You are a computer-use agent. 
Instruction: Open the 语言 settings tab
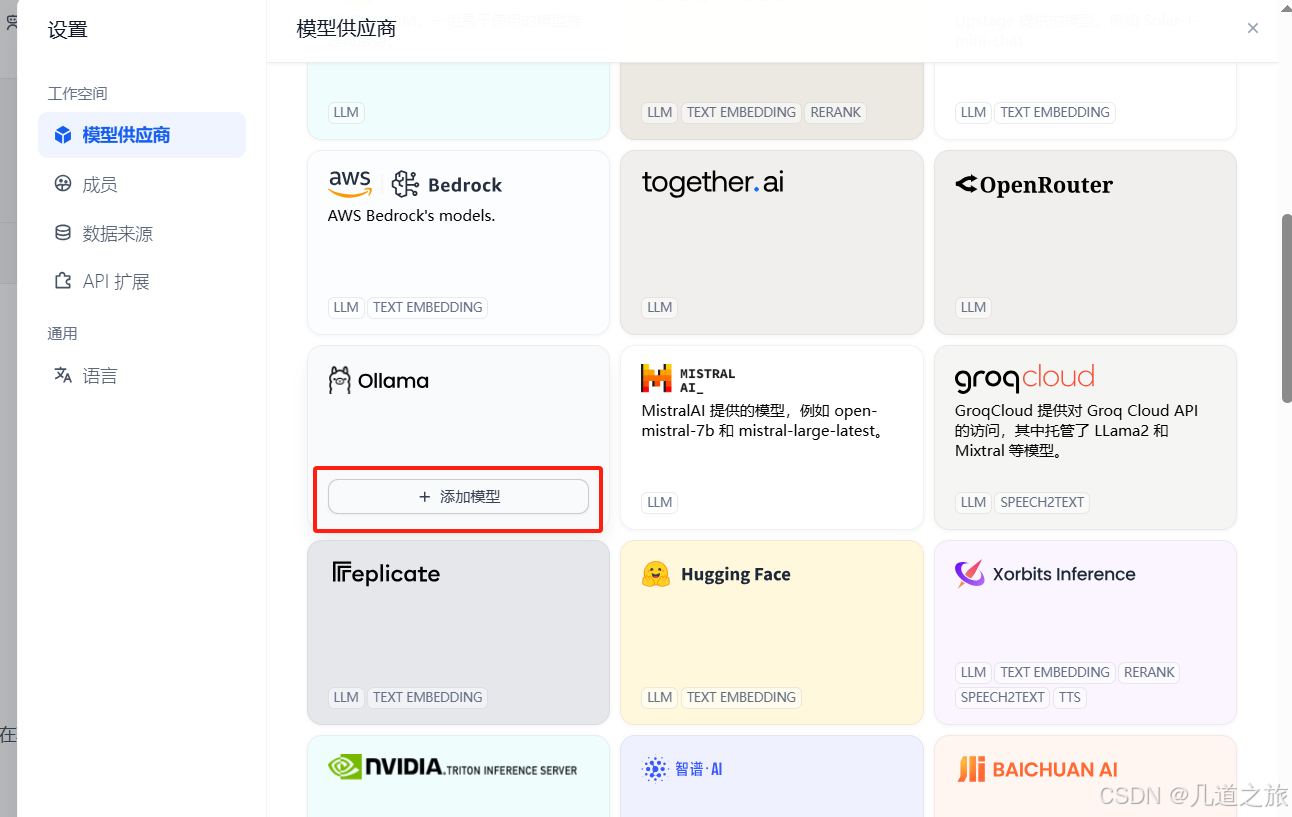pos(142,375)
